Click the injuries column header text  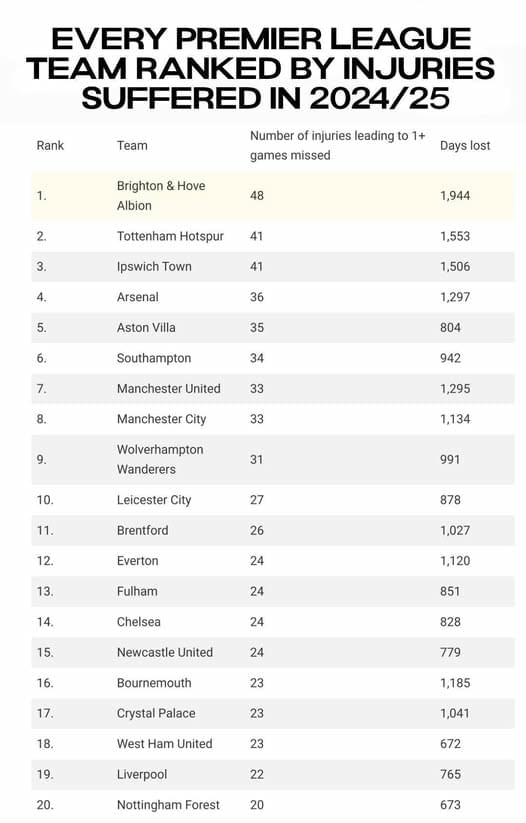click(338, 145)
